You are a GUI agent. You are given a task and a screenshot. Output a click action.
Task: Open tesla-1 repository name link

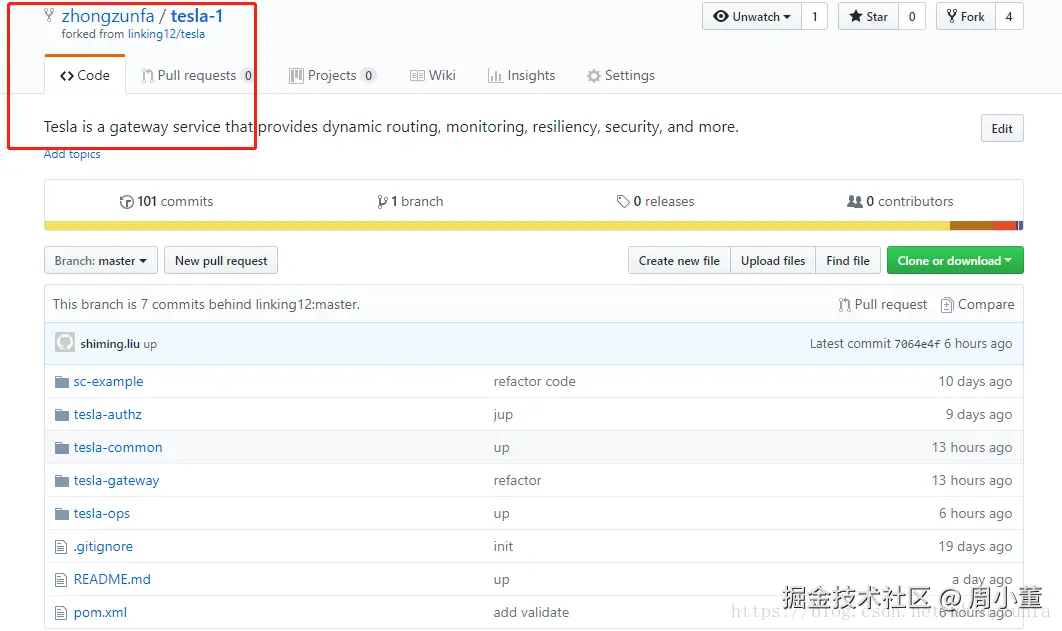coord(196,16)
